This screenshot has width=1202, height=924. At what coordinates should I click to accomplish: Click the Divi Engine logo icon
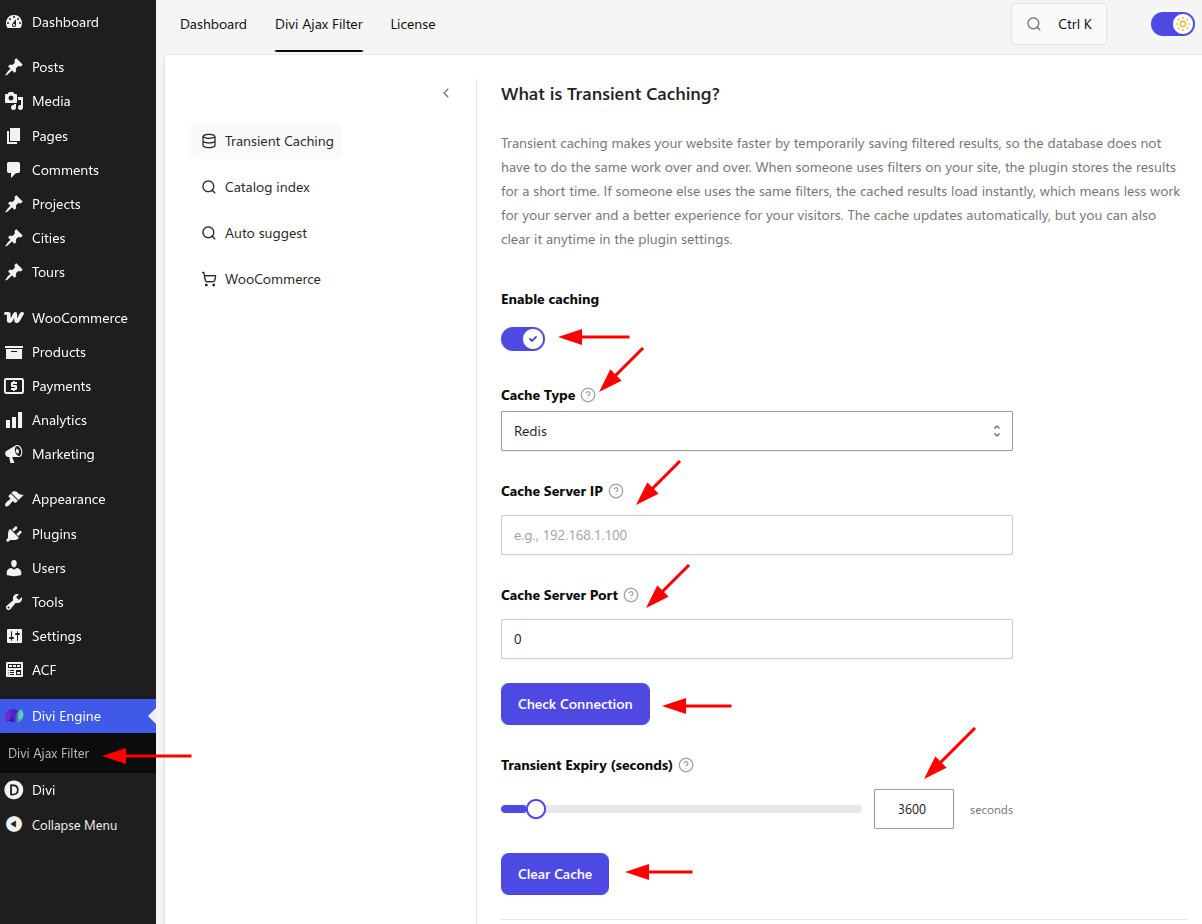(14, 716)
